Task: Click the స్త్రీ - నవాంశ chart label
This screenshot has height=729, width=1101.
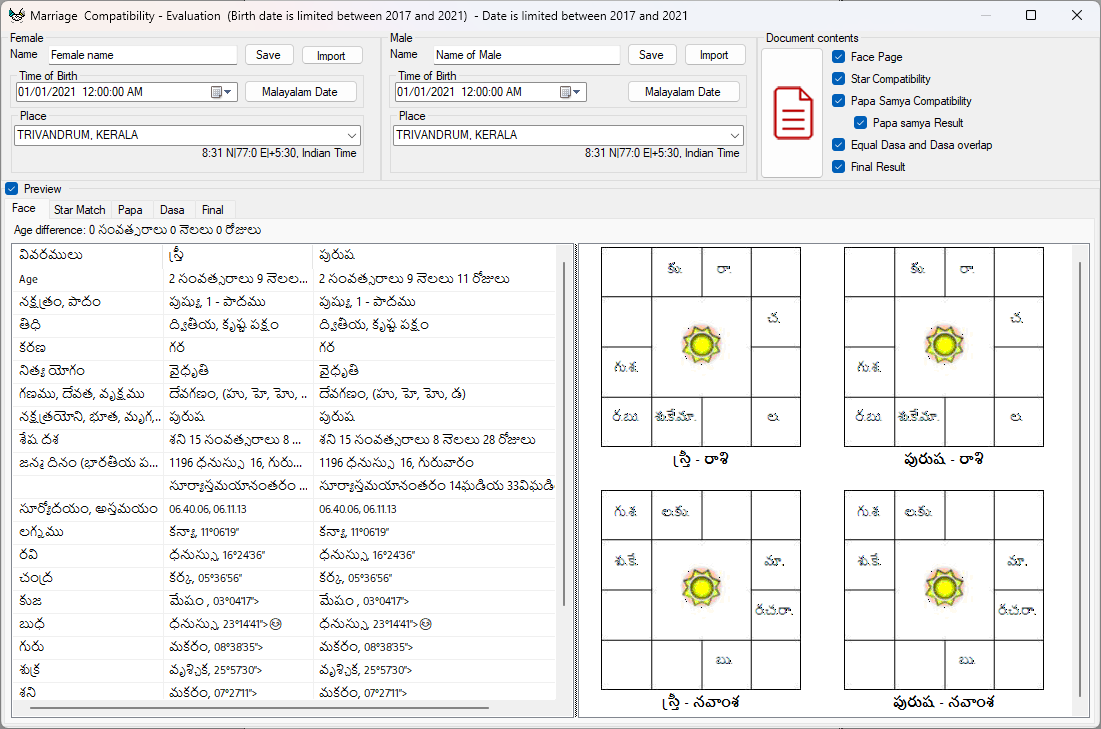Action: pyautogui.click(x=701, y=702)
